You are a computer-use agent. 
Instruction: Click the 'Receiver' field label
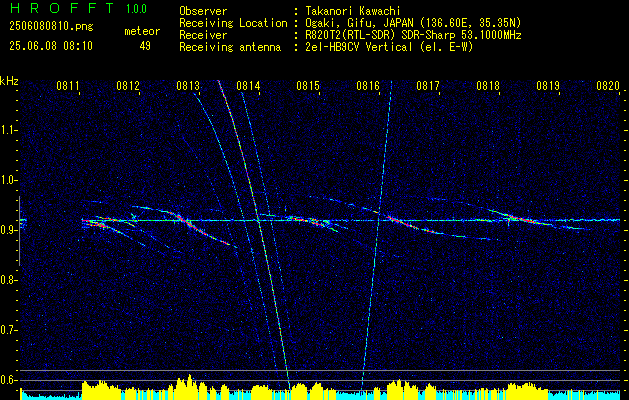pyautogui.click(x=203, y=35)
